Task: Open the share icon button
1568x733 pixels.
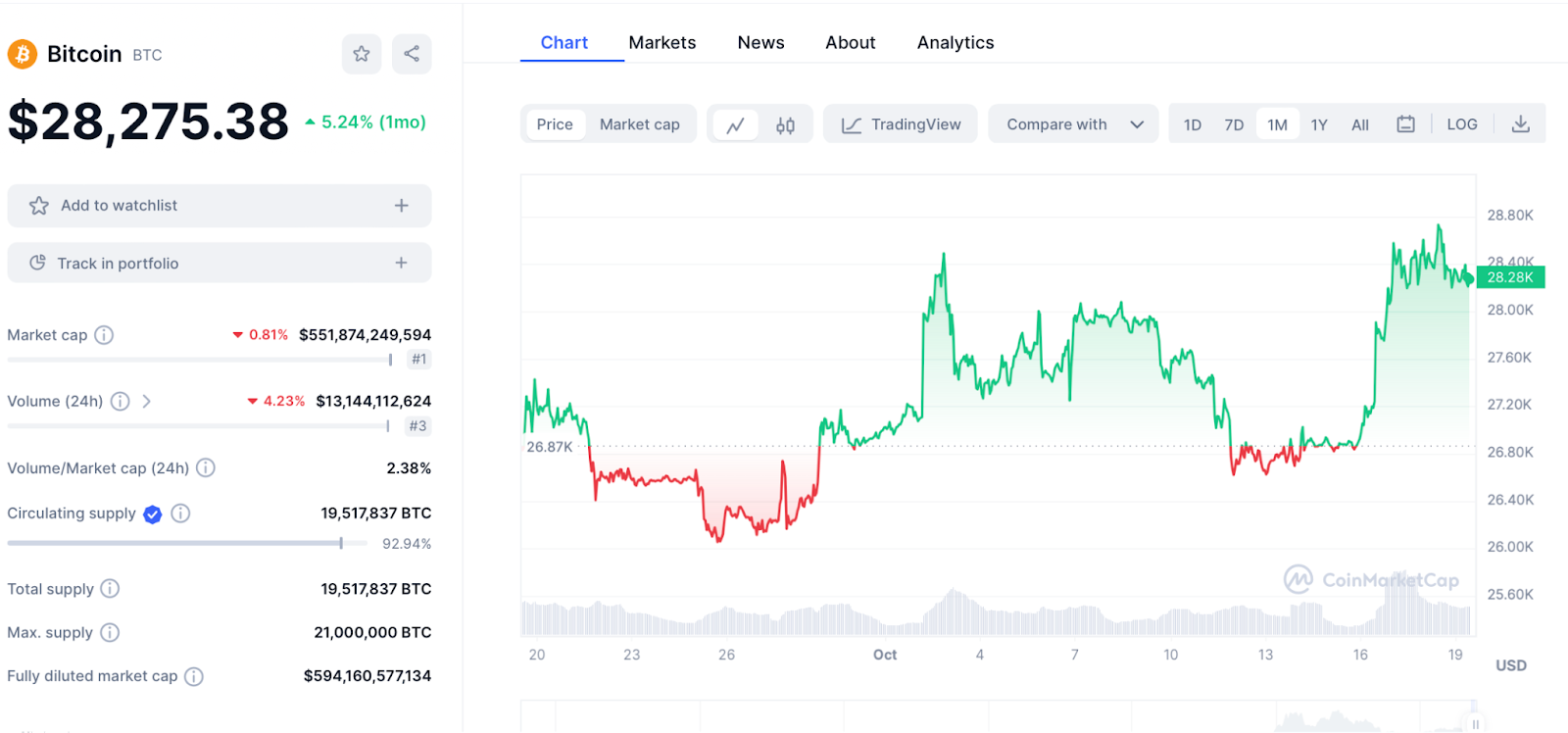Action: tap(412, 54)
